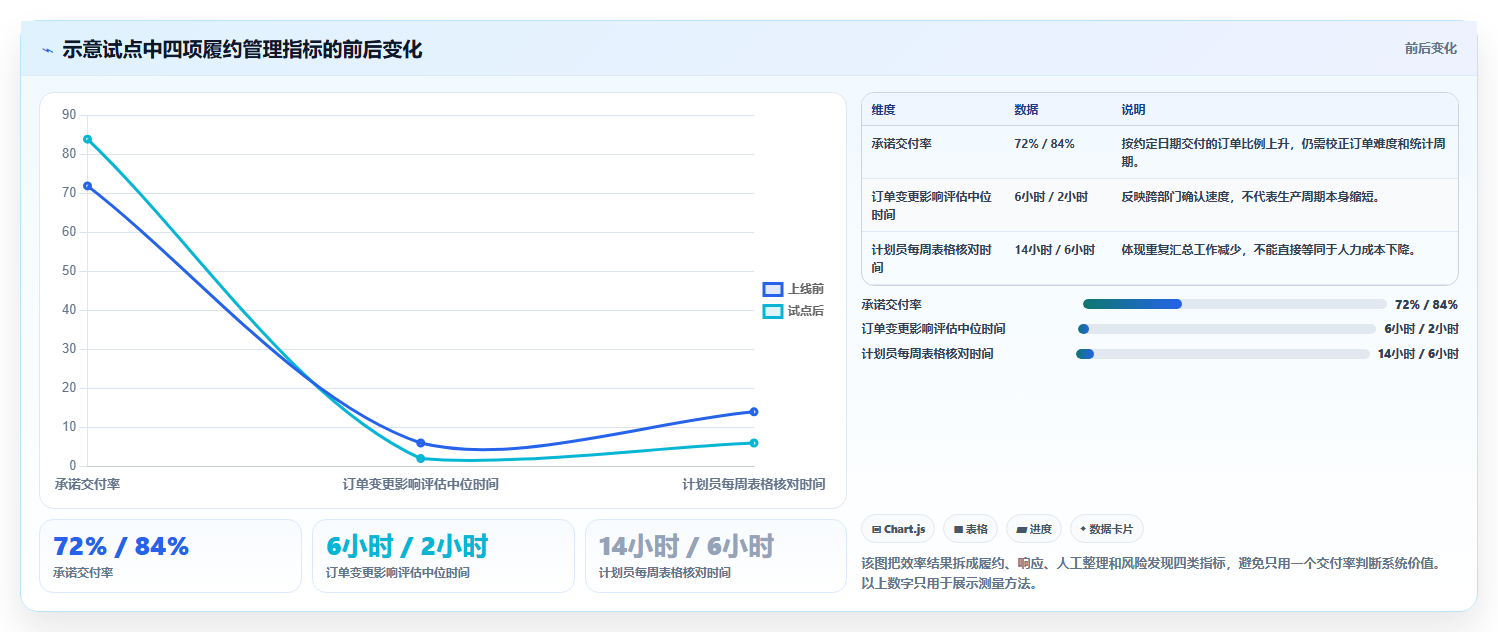Click the lightning icon beside the title
The height and width of the screenshot is (632, 1498).
pos(47,50)
